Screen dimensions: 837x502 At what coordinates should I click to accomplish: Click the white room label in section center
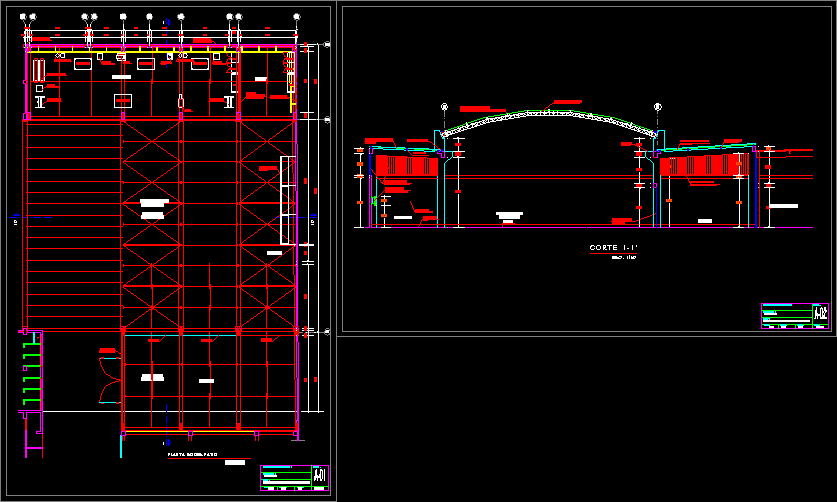tap(510, 214)
